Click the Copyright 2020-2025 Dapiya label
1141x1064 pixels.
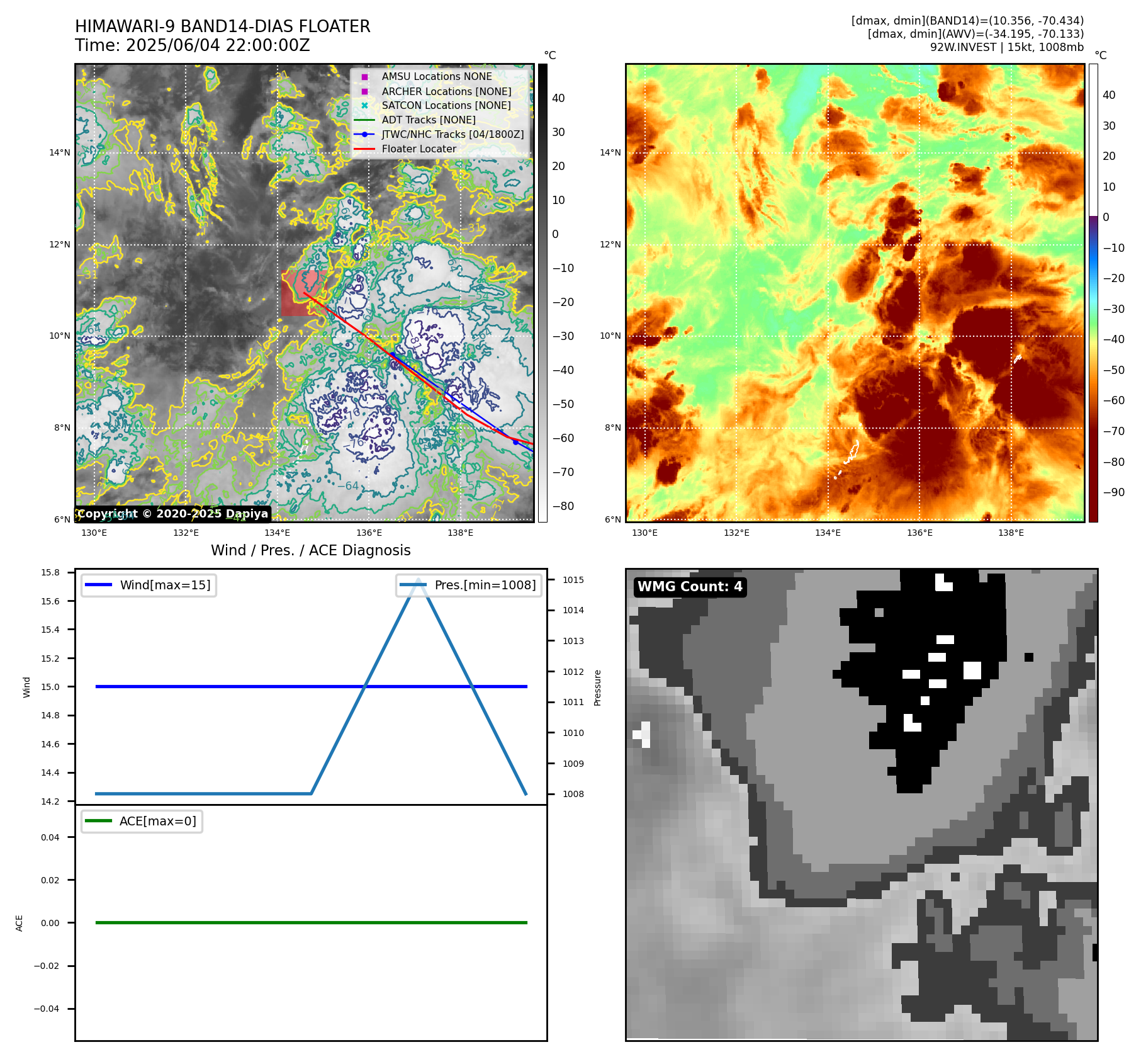tap(173, 514)
